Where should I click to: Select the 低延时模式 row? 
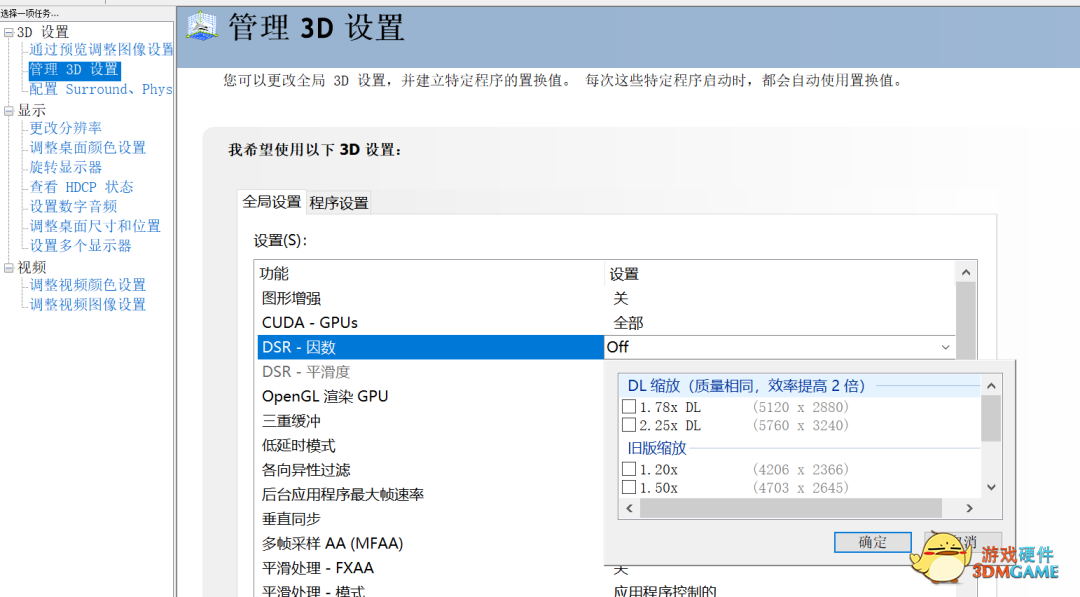tap(430, 446)
